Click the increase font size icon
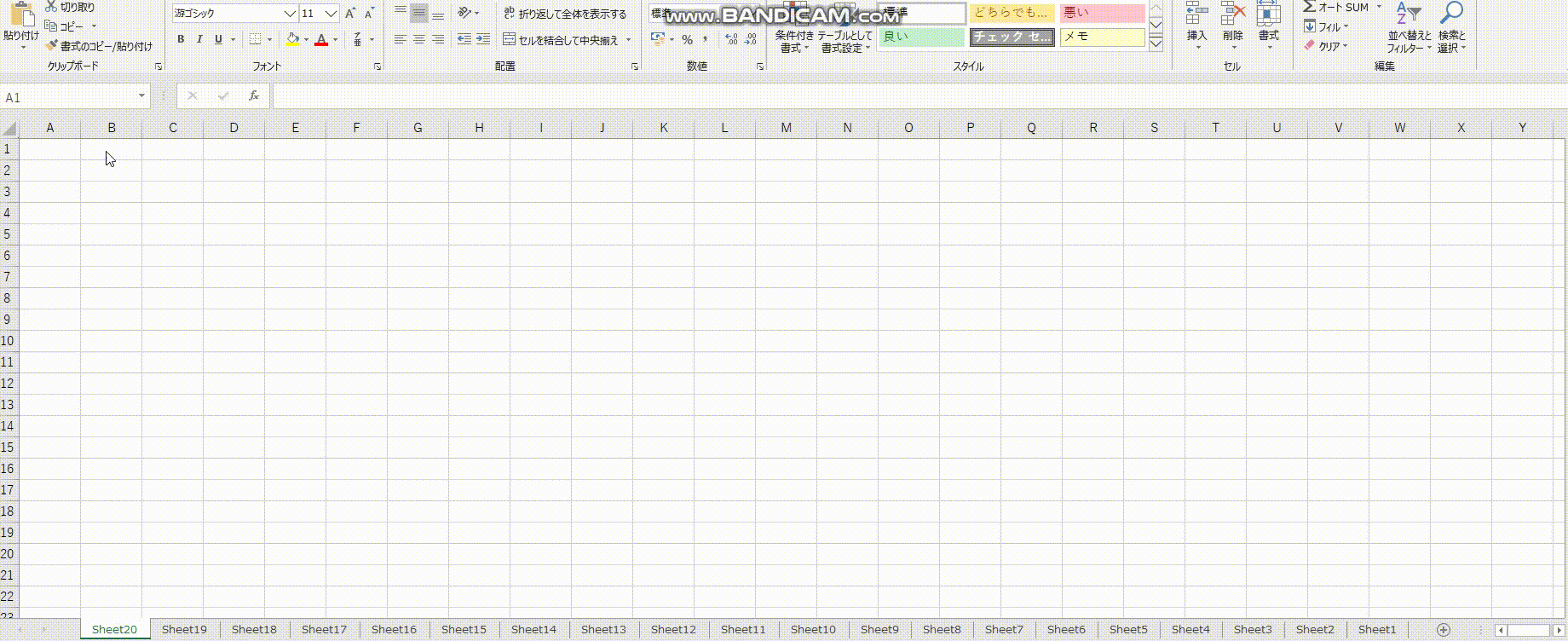The height and width of the screenshot is (641, 1568). [x=350, y=14]
